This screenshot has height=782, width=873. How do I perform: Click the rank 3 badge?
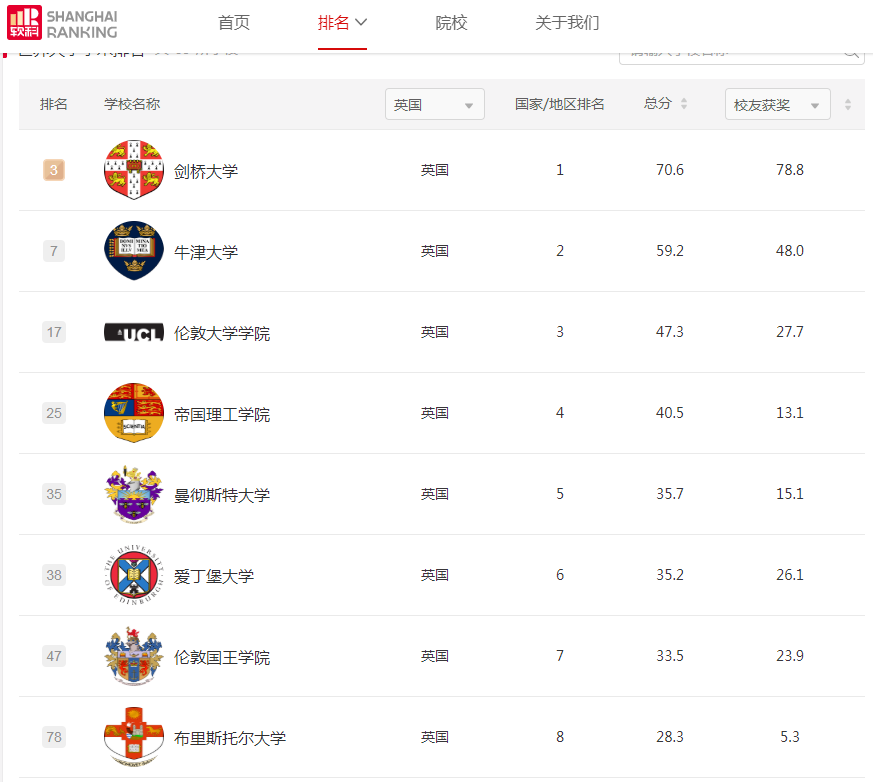[54, 170]
